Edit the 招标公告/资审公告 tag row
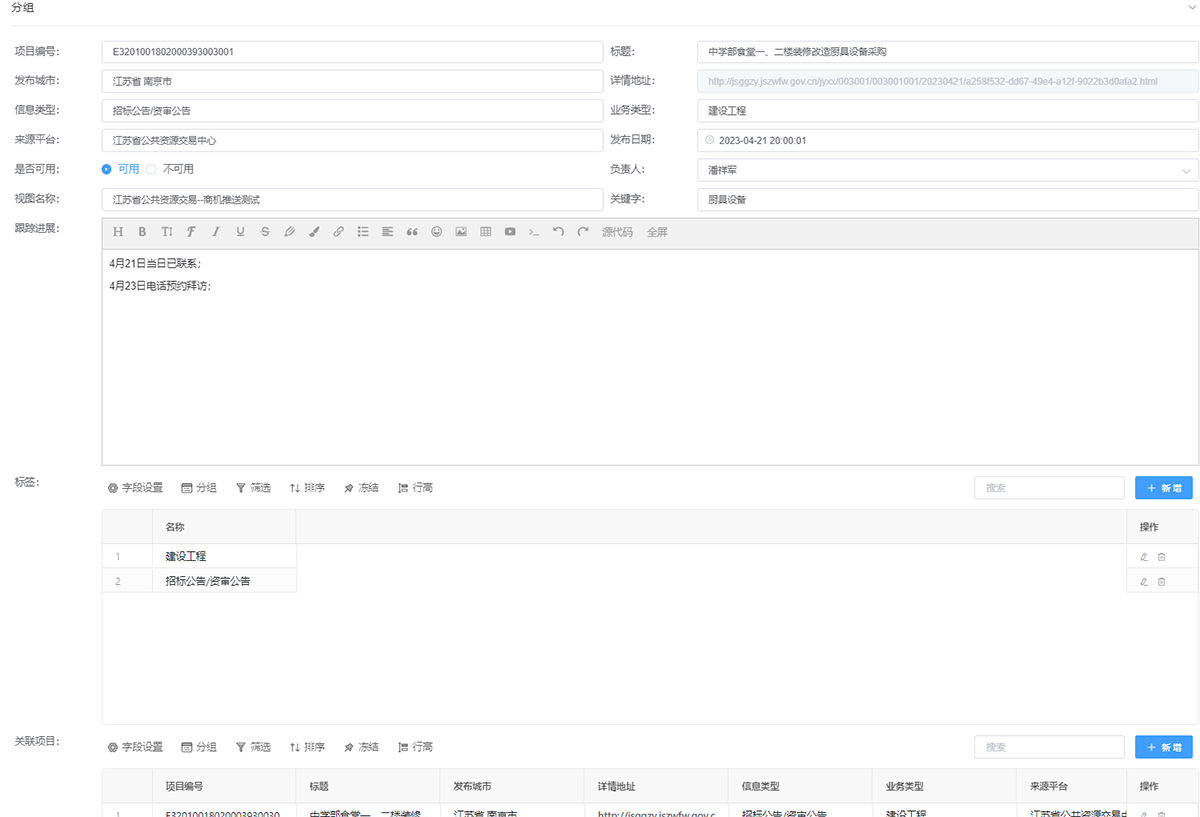The height and width of the screenshot is (817, 1200). (1143, 581)
